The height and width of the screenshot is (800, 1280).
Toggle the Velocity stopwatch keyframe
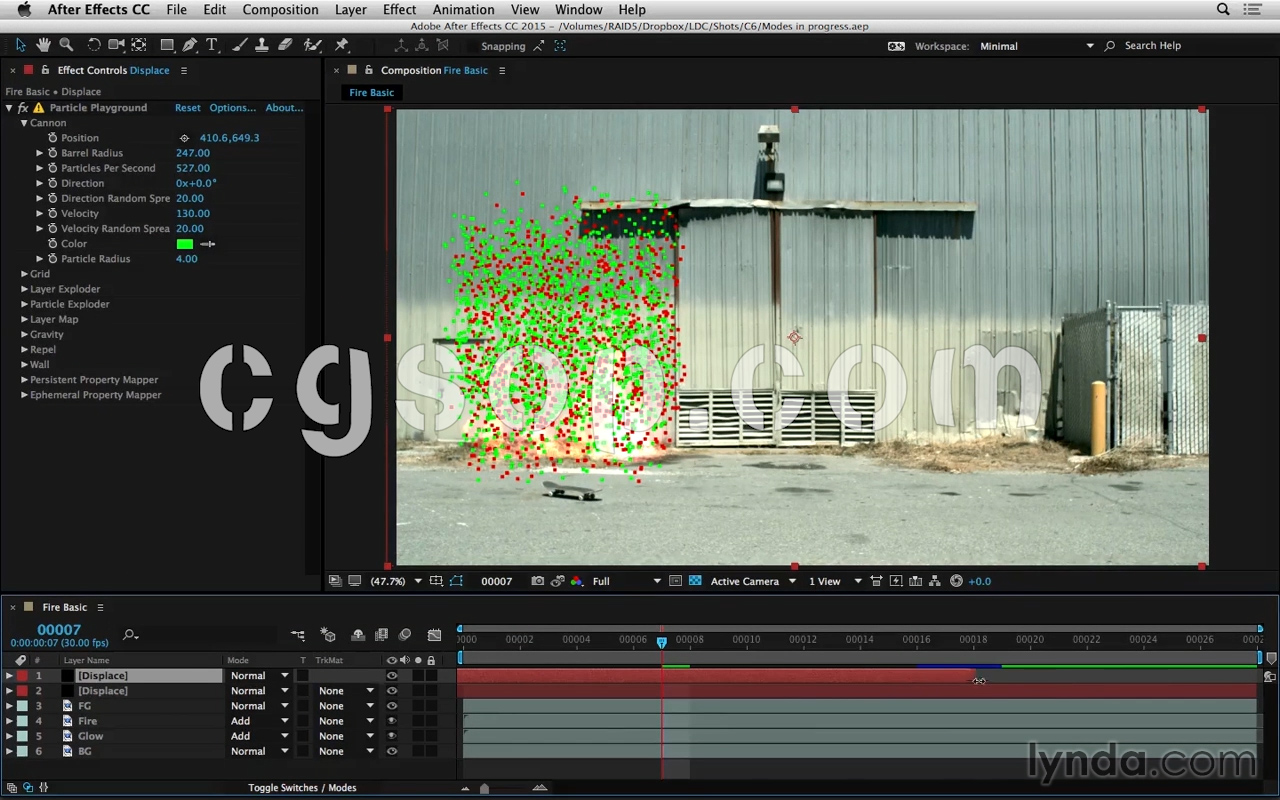click(53, 213)
